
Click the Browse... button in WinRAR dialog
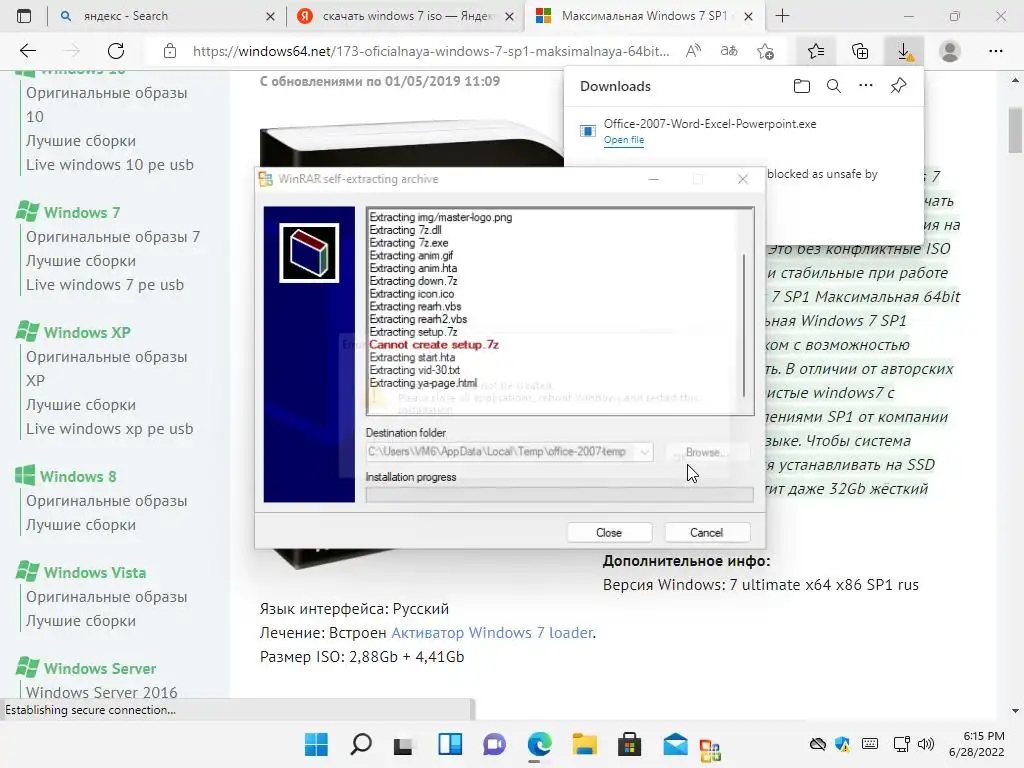pyautogui.click(x=707, y=452)
